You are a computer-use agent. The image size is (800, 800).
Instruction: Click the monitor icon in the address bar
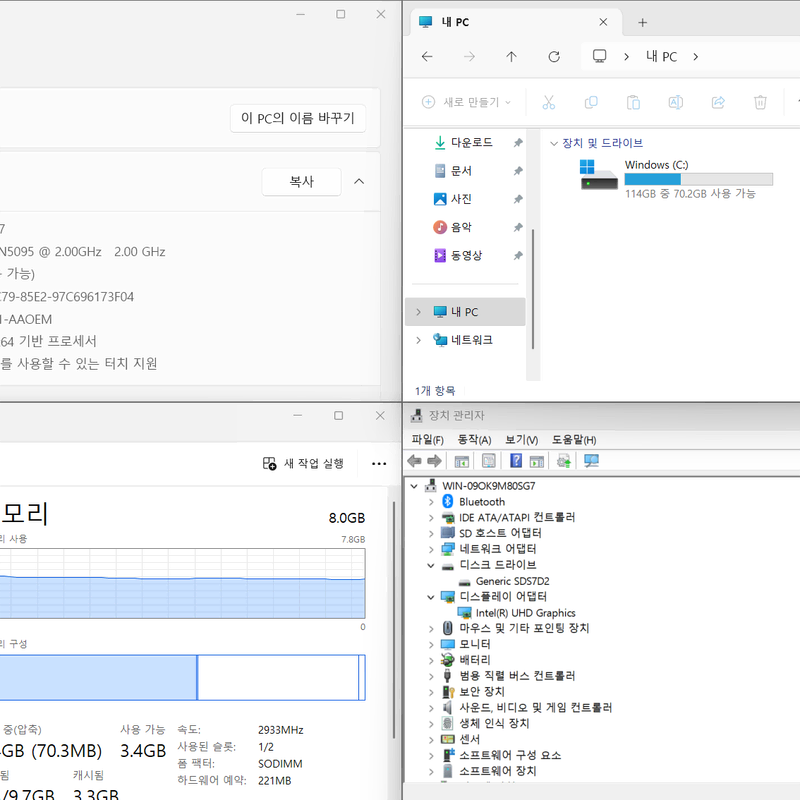599,56
